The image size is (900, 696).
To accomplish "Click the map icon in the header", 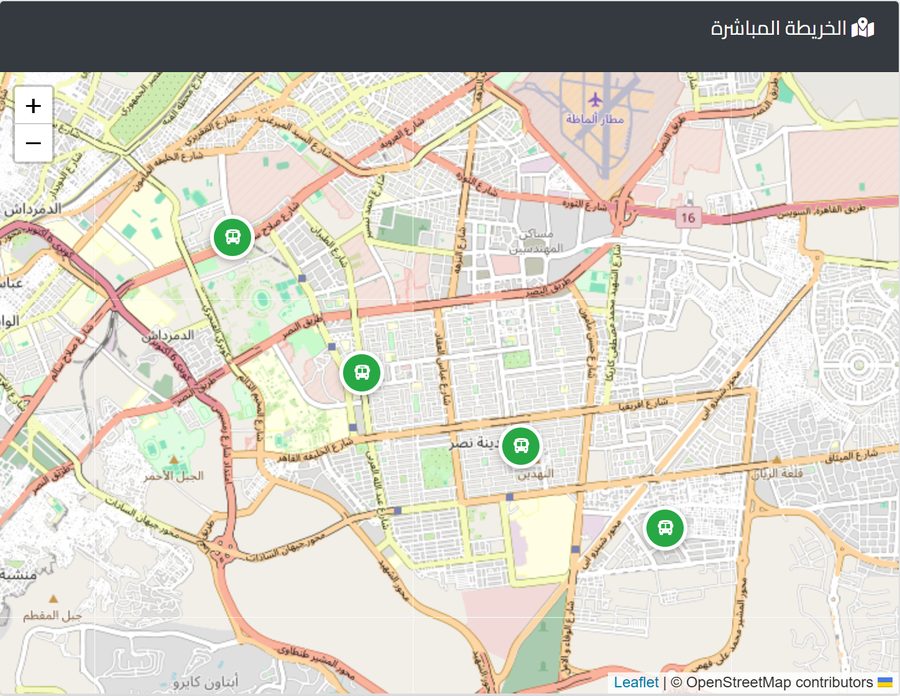I will (x=863, y=28).
